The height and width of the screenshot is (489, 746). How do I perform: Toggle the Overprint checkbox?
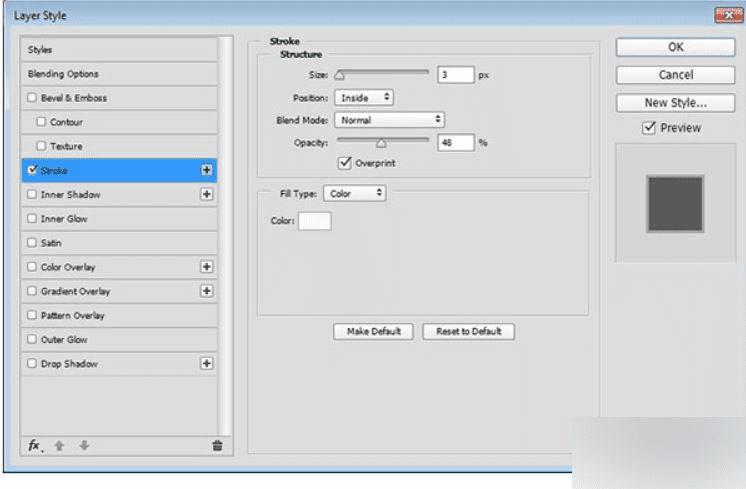tap(344, 163)
